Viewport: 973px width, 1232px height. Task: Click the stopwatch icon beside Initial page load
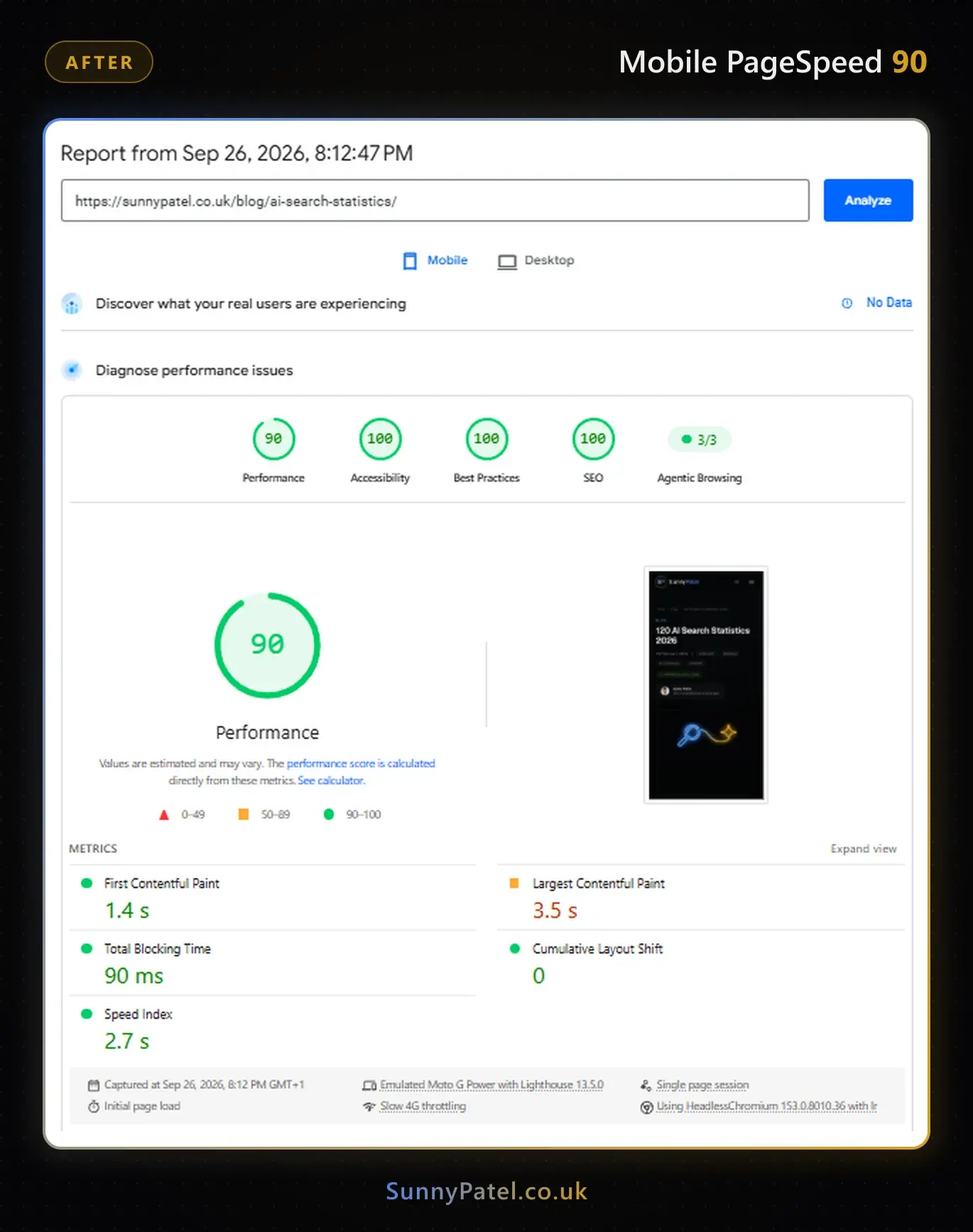tap(93, 1106)
